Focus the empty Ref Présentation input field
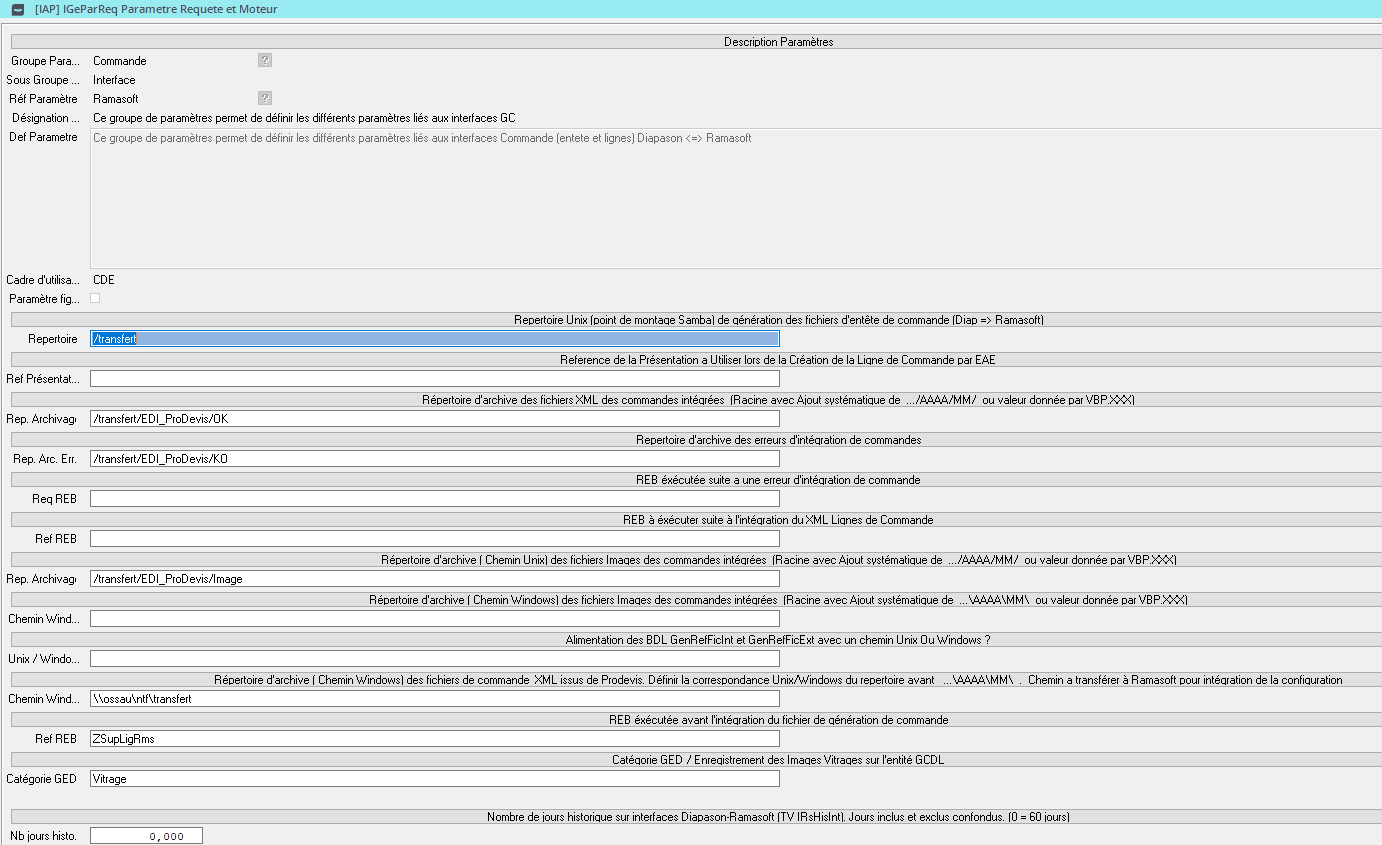Screen dimensions: 1382x845 tap(434, 379)
